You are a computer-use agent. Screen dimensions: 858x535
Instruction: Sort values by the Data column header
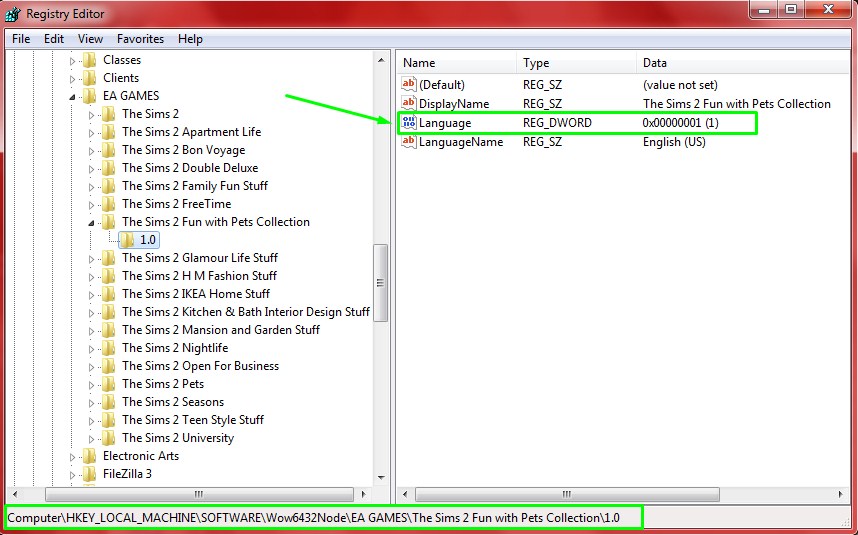[743, 63]
